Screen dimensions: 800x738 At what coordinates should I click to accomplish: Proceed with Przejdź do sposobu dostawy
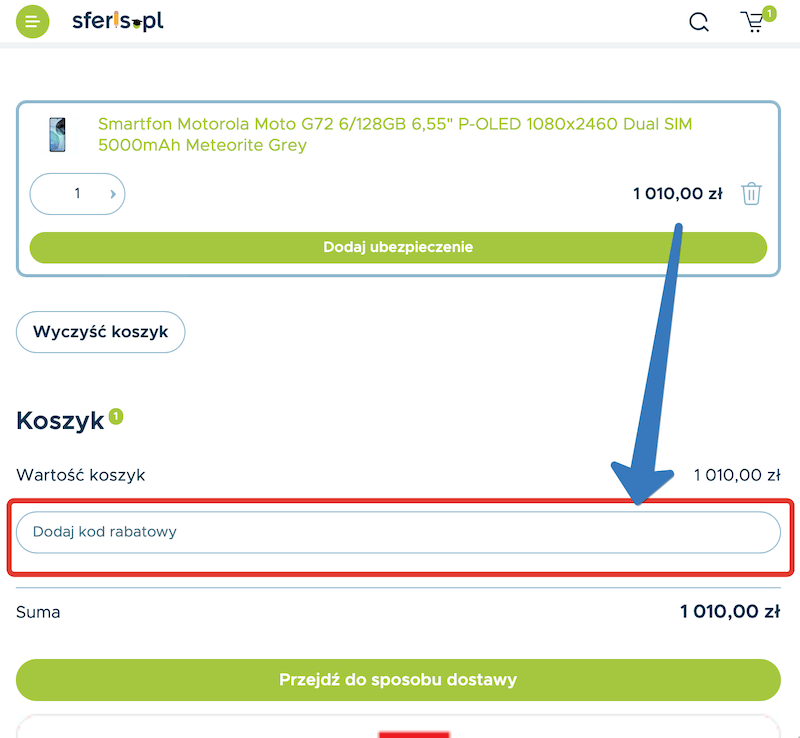(x=398, y=680)
